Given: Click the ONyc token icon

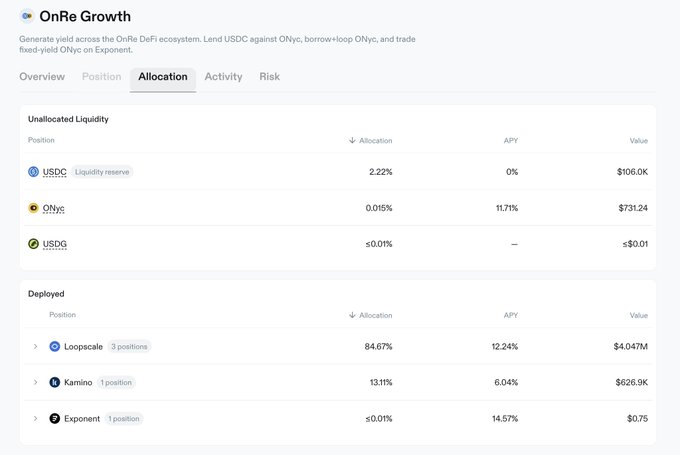Looking at the screenshot, I should [33, 208].
